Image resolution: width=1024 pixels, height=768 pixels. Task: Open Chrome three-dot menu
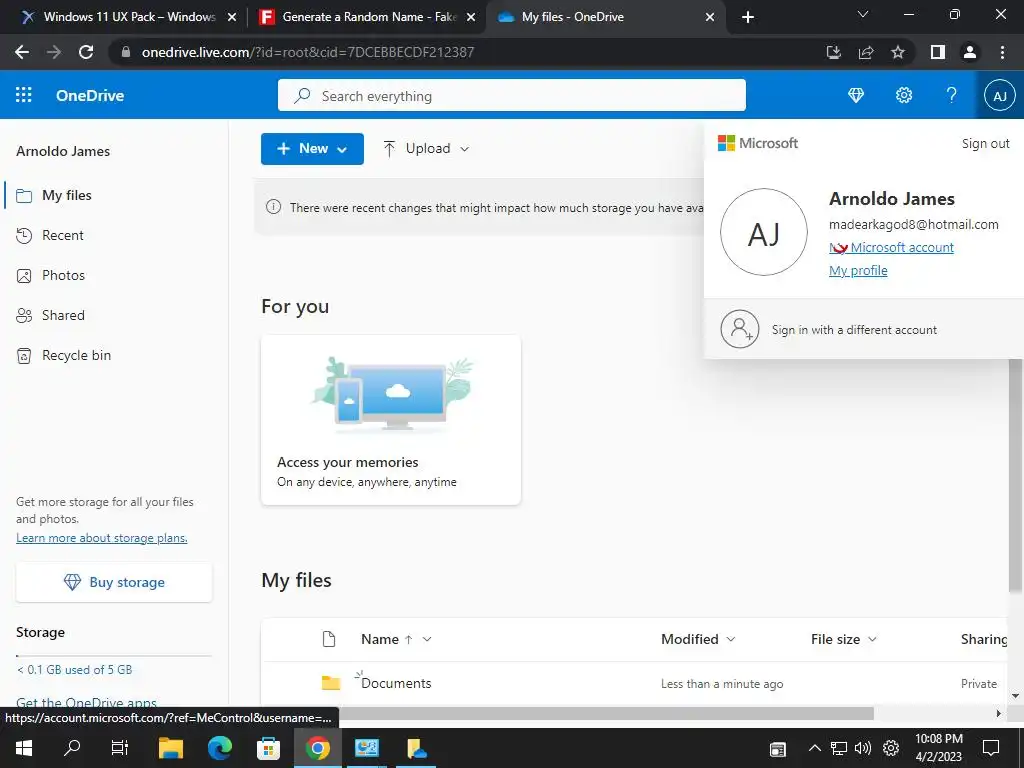[x=1002, y=52]
